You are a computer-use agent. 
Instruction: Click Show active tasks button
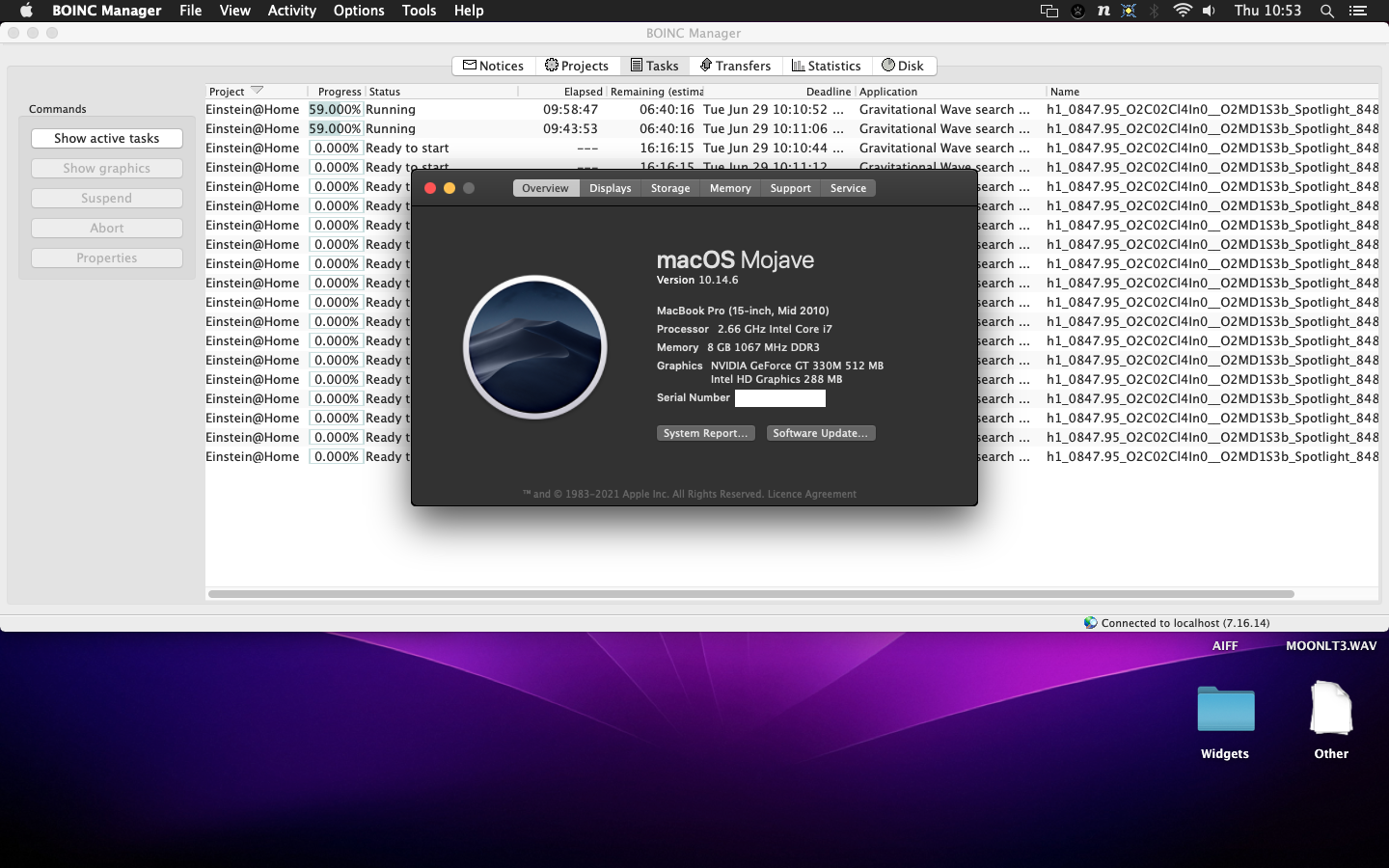coord(107,138)
